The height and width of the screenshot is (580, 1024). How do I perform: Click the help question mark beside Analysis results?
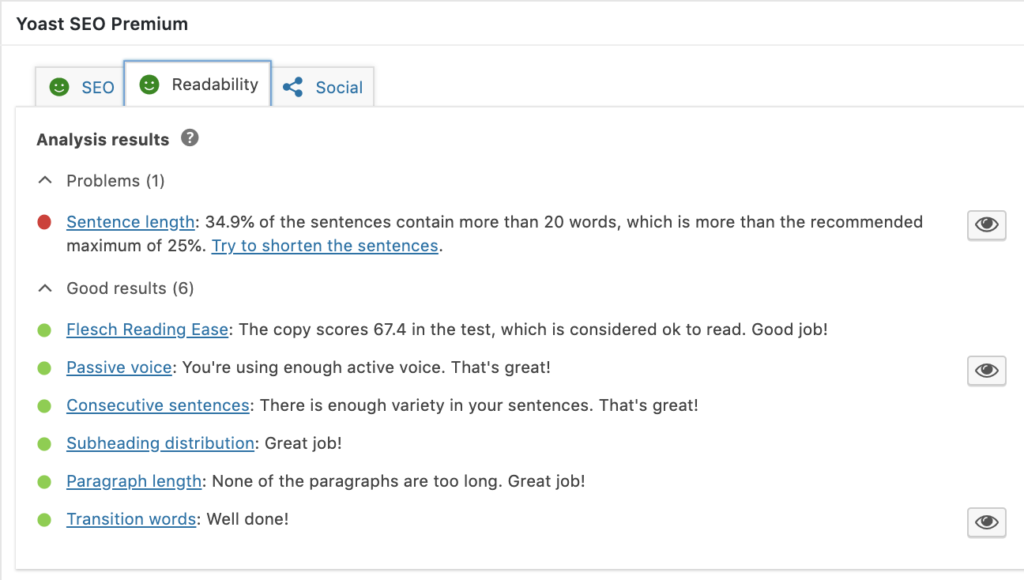click(189, 138)
